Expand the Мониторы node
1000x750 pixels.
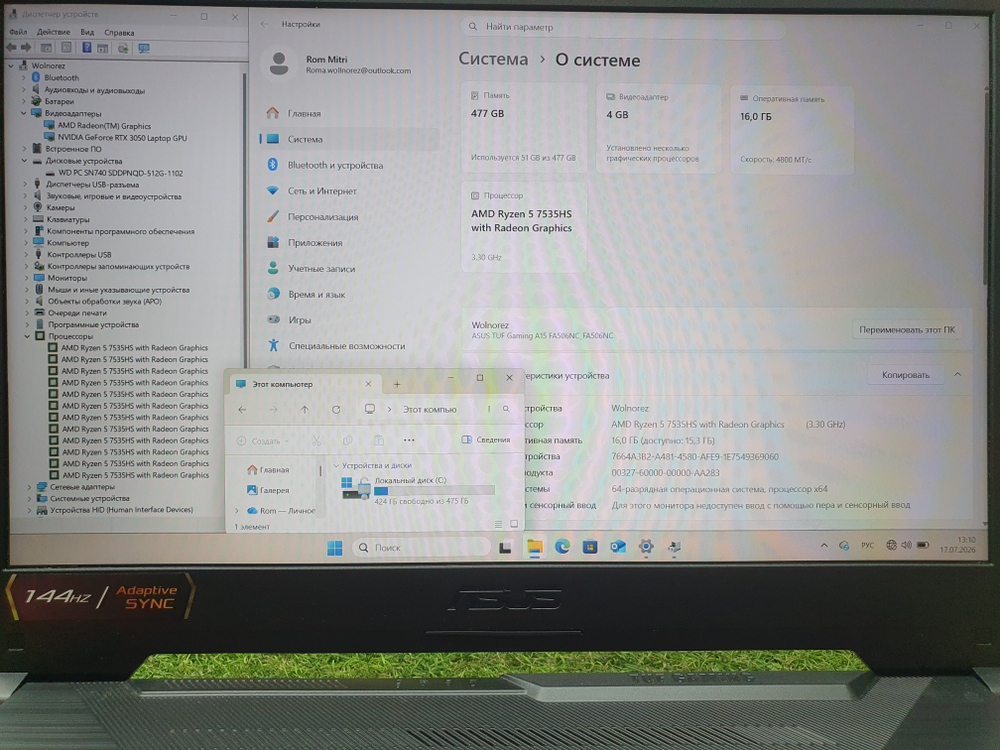click(27, 278)
